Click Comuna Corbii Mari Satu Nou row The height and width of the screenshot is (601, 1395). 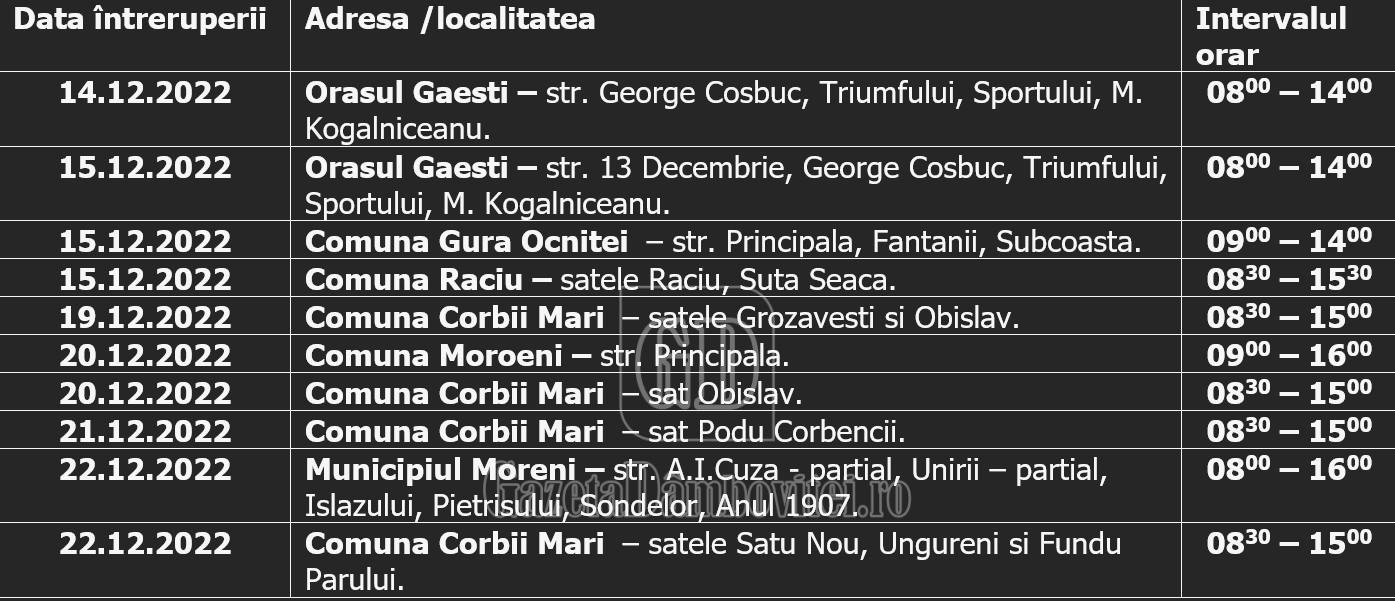tap(713, 561)
